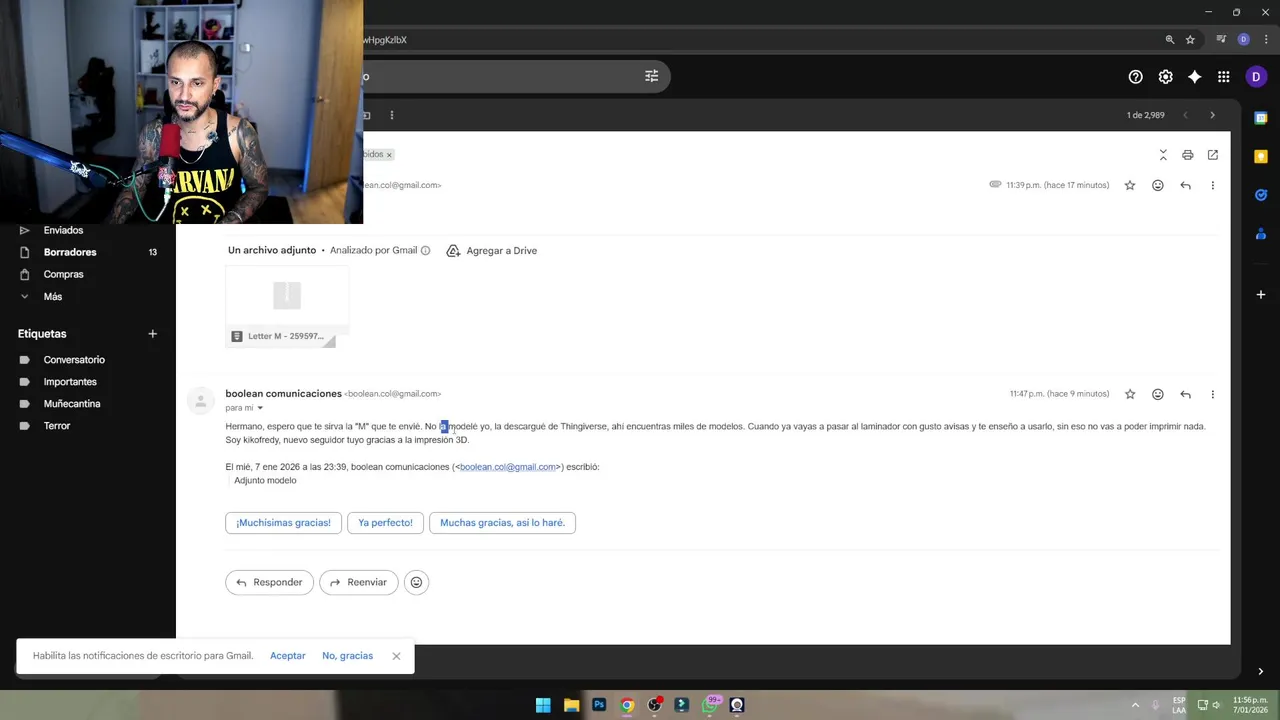This screenshot has width=1280, height=720.
Task: Star the 11:39 p.m. message
Action: coord(1130,185)
